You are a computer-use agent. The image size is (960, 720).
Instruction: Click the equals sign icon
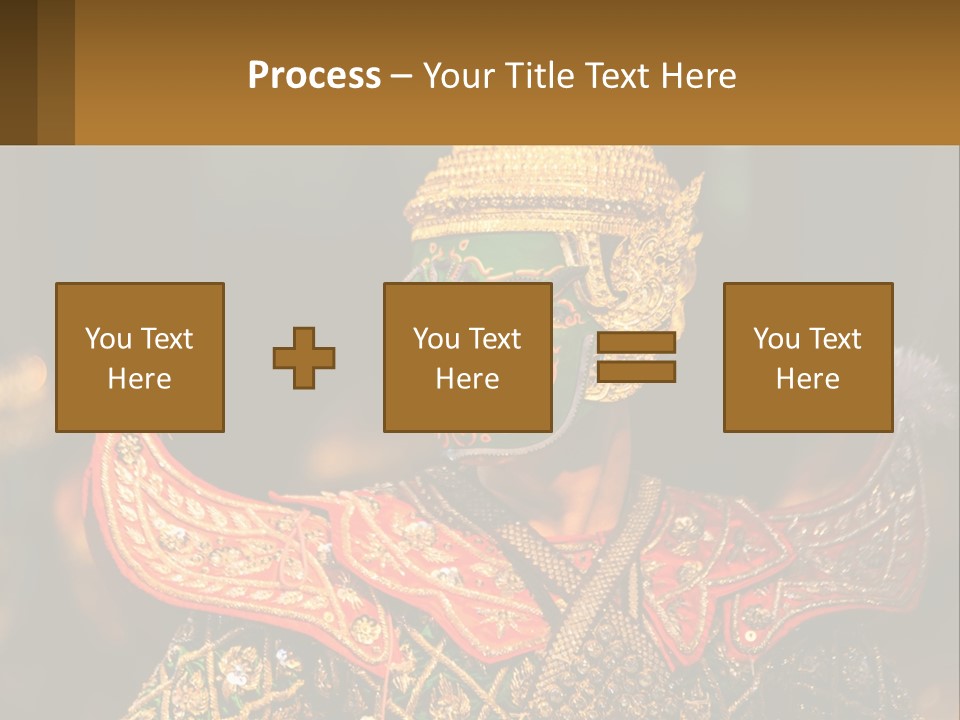coord(636,358)
